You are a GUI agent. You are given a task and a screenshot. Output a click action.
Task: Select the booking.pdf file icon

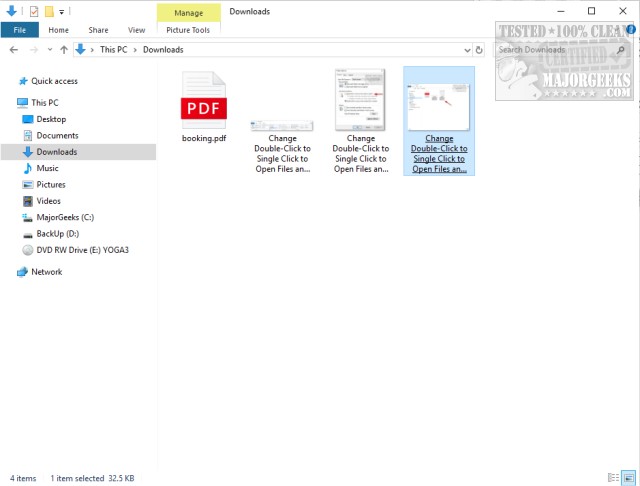(204, 100)
